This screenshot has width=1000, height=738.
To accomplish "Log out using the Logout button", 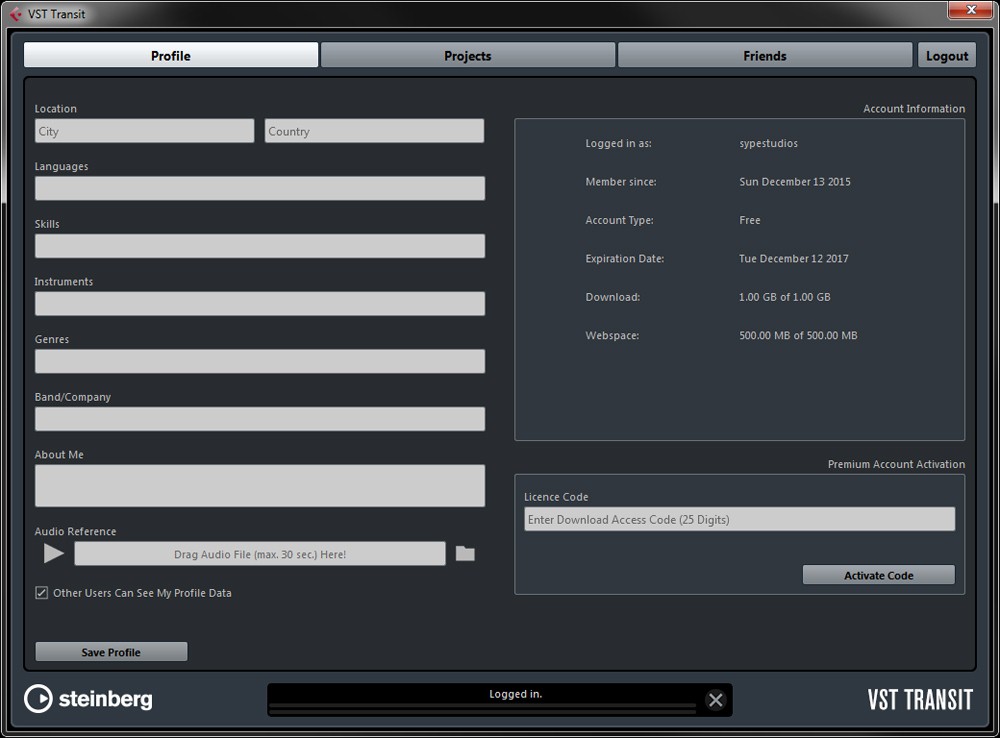I will coord(946,55).
